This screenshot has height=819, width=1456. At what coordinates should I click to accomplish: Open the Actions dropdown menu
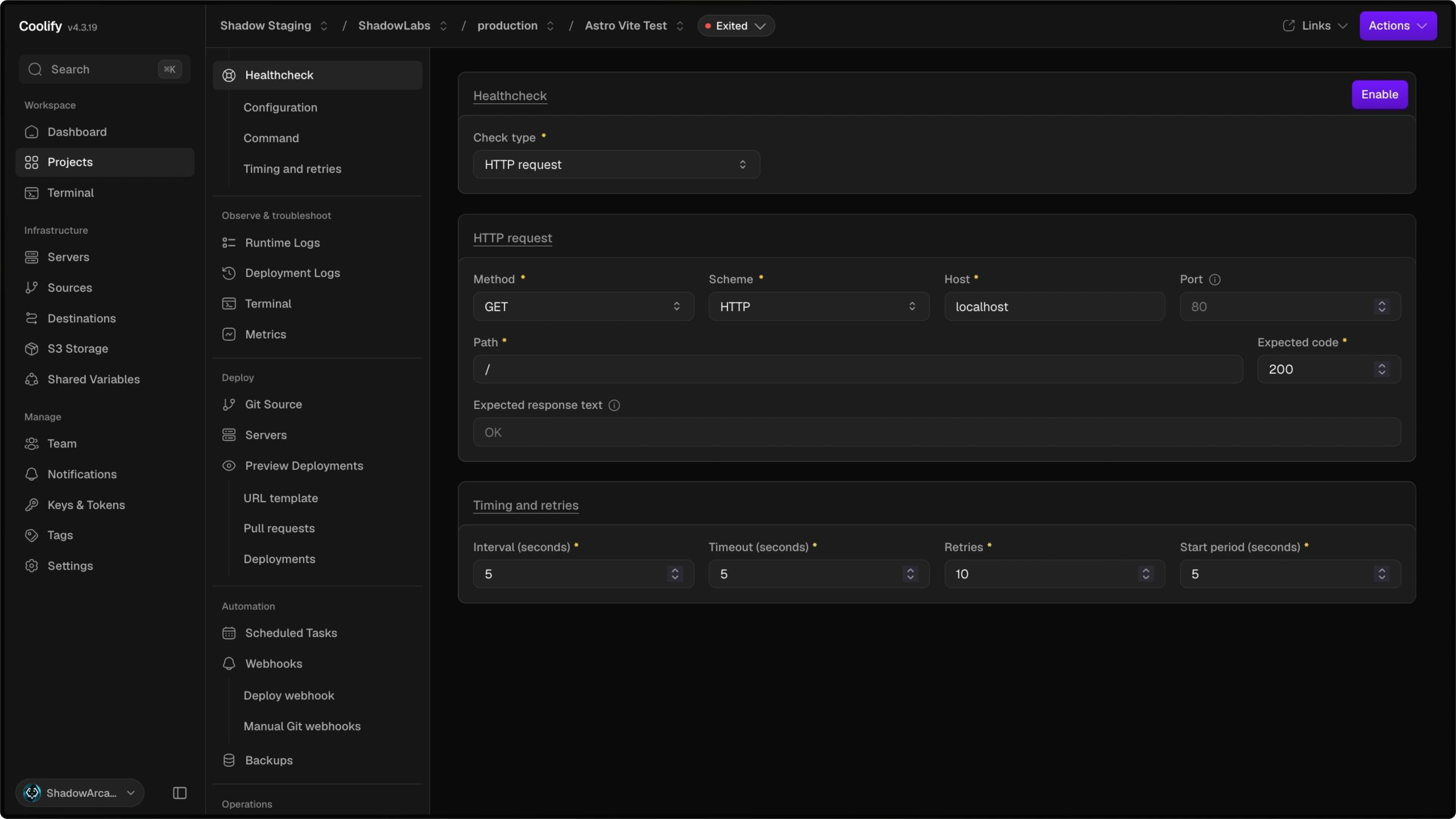[1398, 26]
